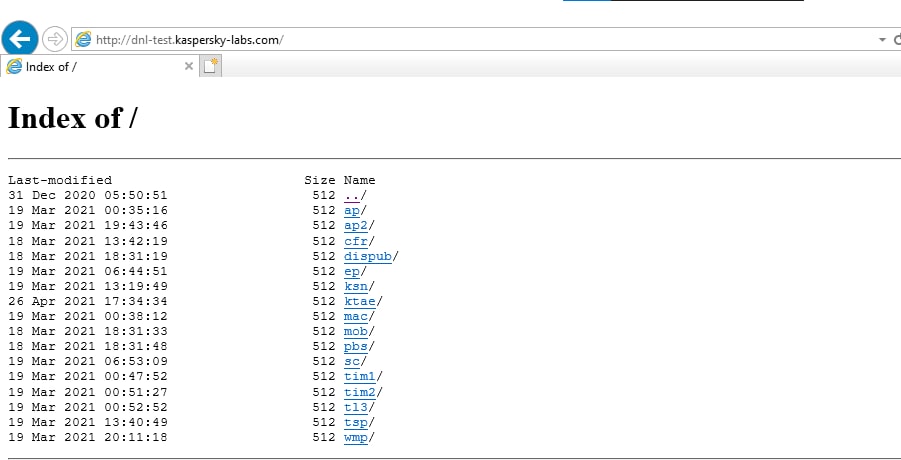
Task: Click the timestamp '18 Mar 2021 18:31:48'
Action: click(x=88, y=346)
